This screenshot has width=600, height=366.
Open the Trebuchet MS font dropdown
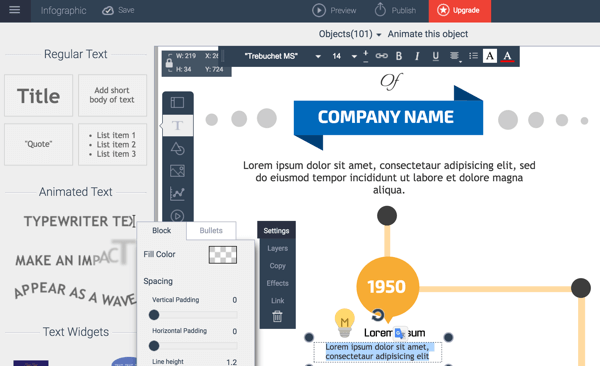tap(282, 56)
